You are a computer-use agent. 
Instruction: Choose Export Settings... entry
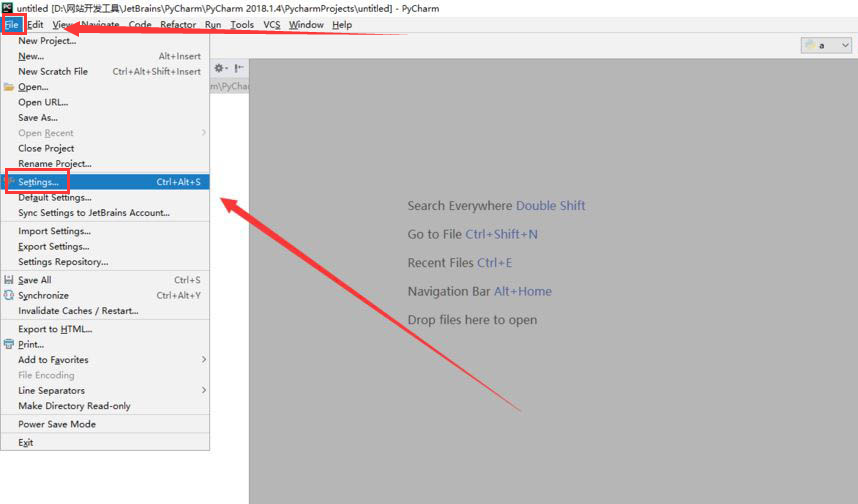tap(105, 246)
